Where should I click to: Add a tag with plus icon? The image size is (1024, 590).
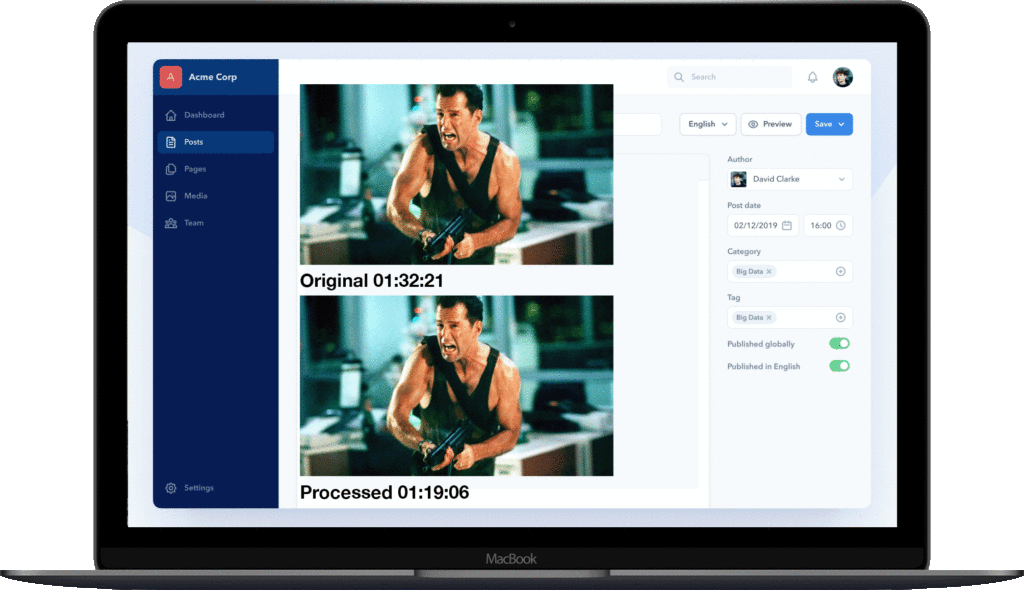[840, 318]
